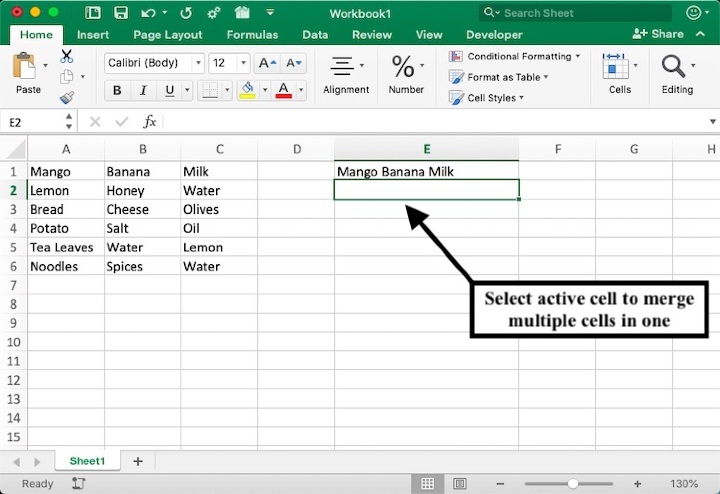The width and height of the screenshot is (720, 494).
Task: Add a new sheet with plus icon
Action: 138,461
